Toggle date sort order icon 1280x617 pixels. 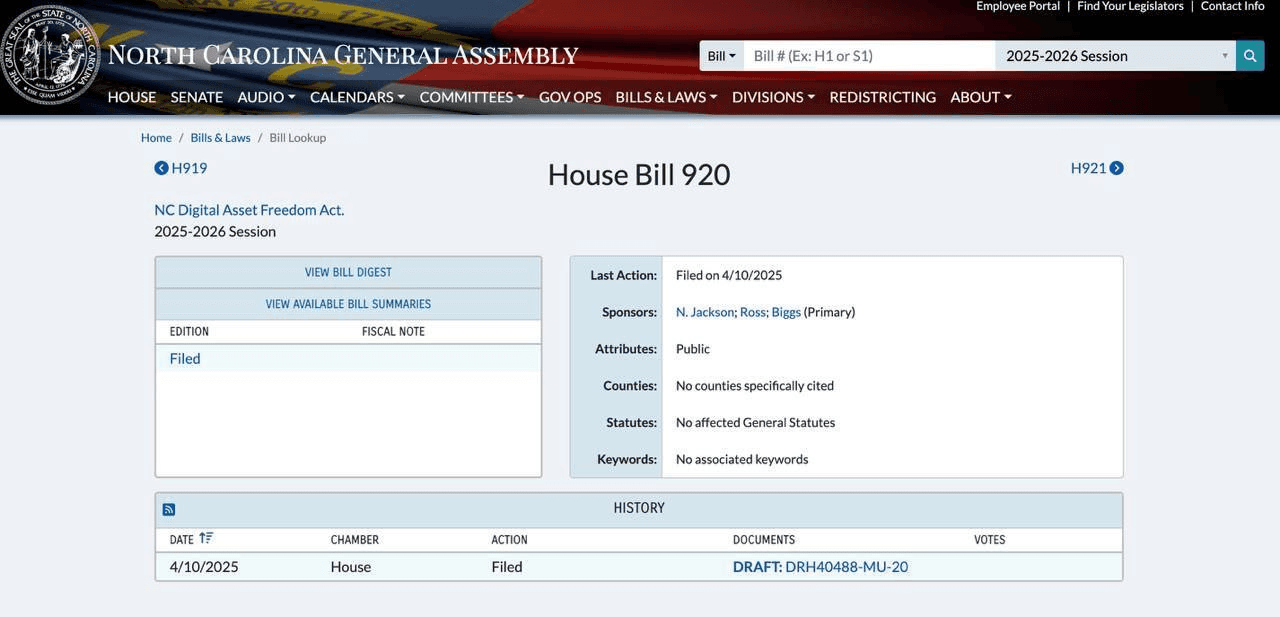tap(206, 538)
